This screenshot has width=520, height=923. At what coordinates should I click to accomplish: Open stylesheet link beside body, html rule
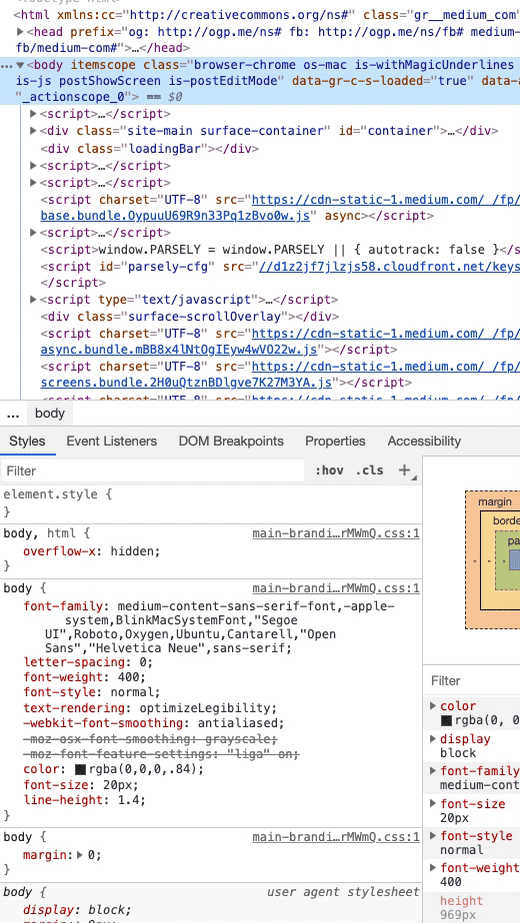pyautogui.click(x=336, y=534)
